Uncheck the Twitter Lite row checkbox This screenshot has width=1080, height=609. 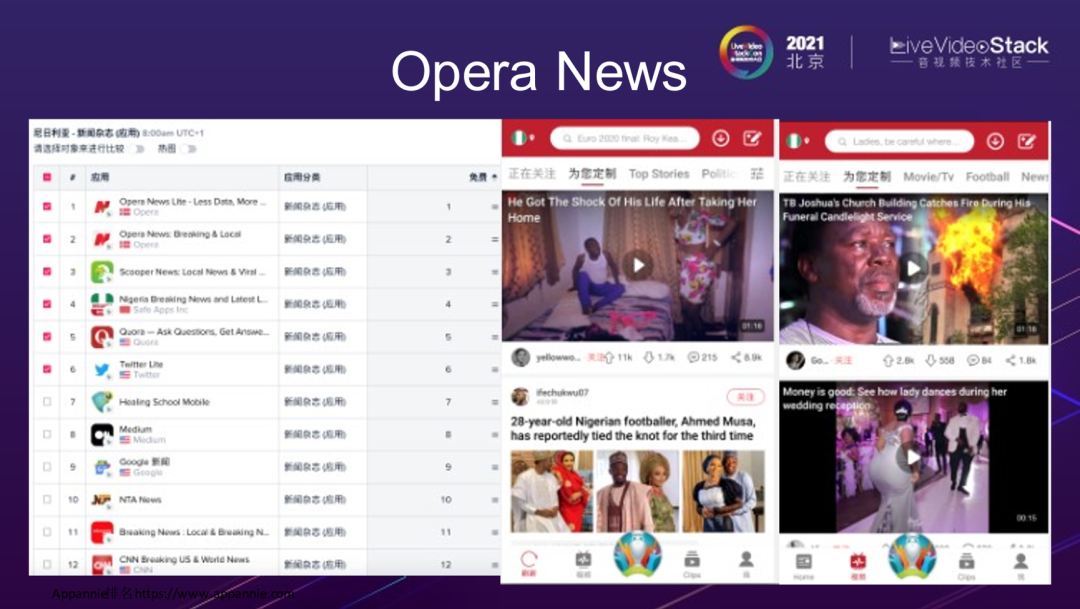click(x=47, y=369)
